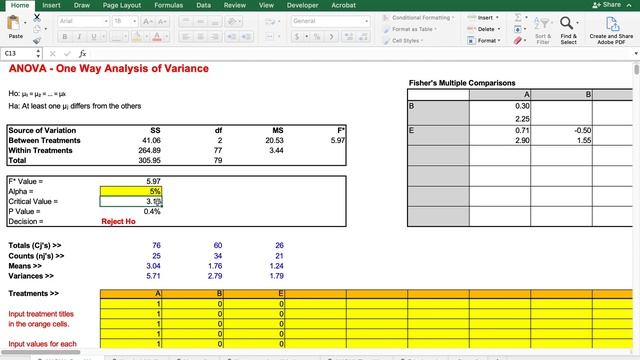Pick the yellow fill color swatch

click(137, 37)
